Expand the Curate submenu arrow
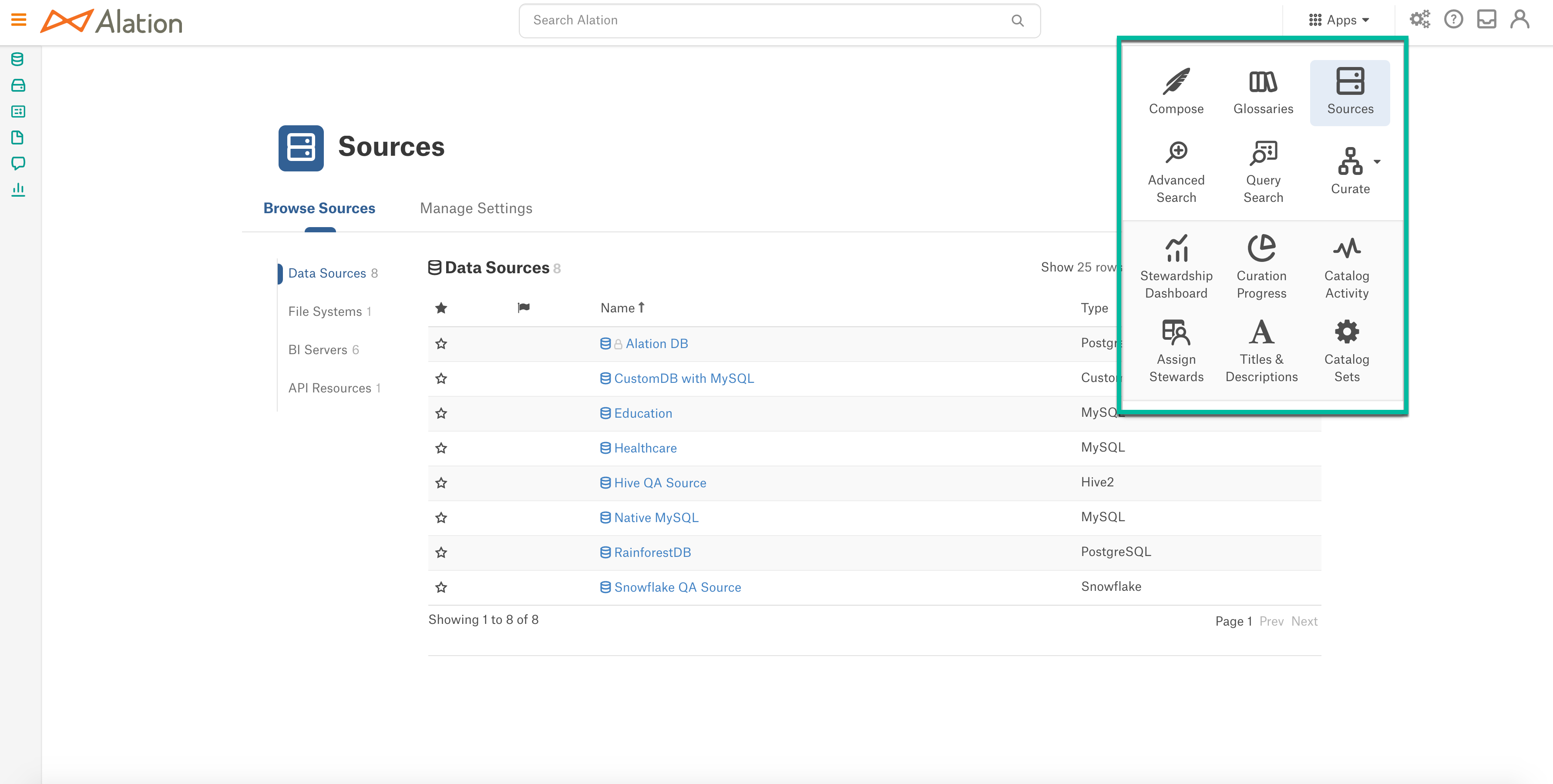The height and width of the screenshot is (784, 1553). pos(1377,161)
